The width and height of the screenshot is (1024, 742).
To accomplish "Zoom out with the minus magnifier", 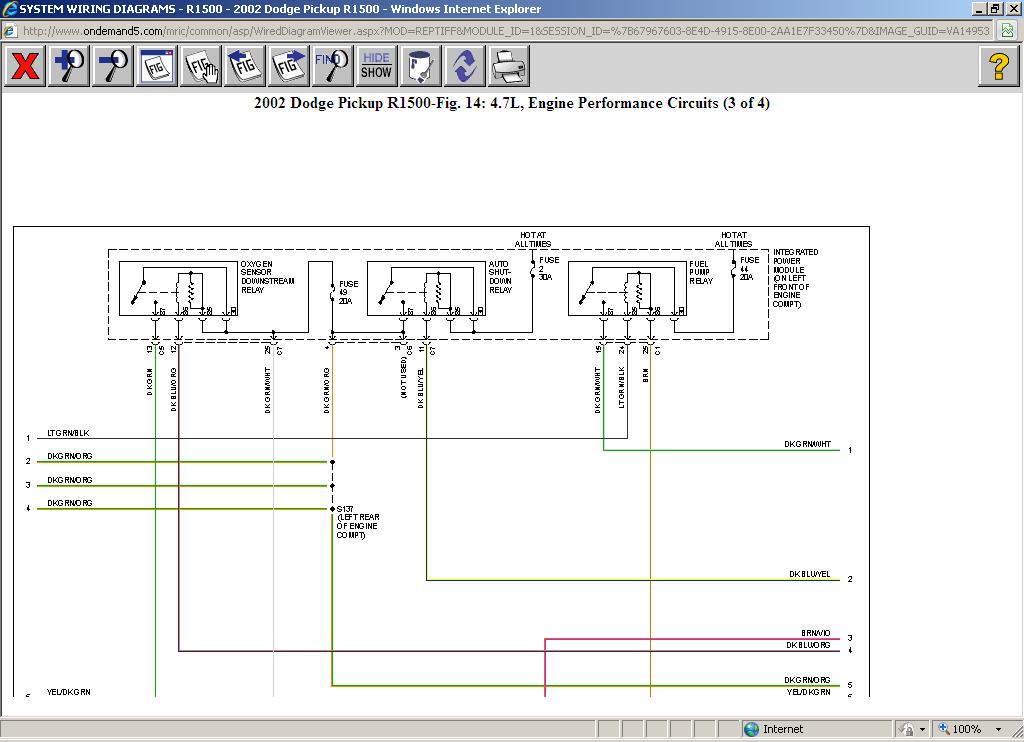I will coord(113,67).
